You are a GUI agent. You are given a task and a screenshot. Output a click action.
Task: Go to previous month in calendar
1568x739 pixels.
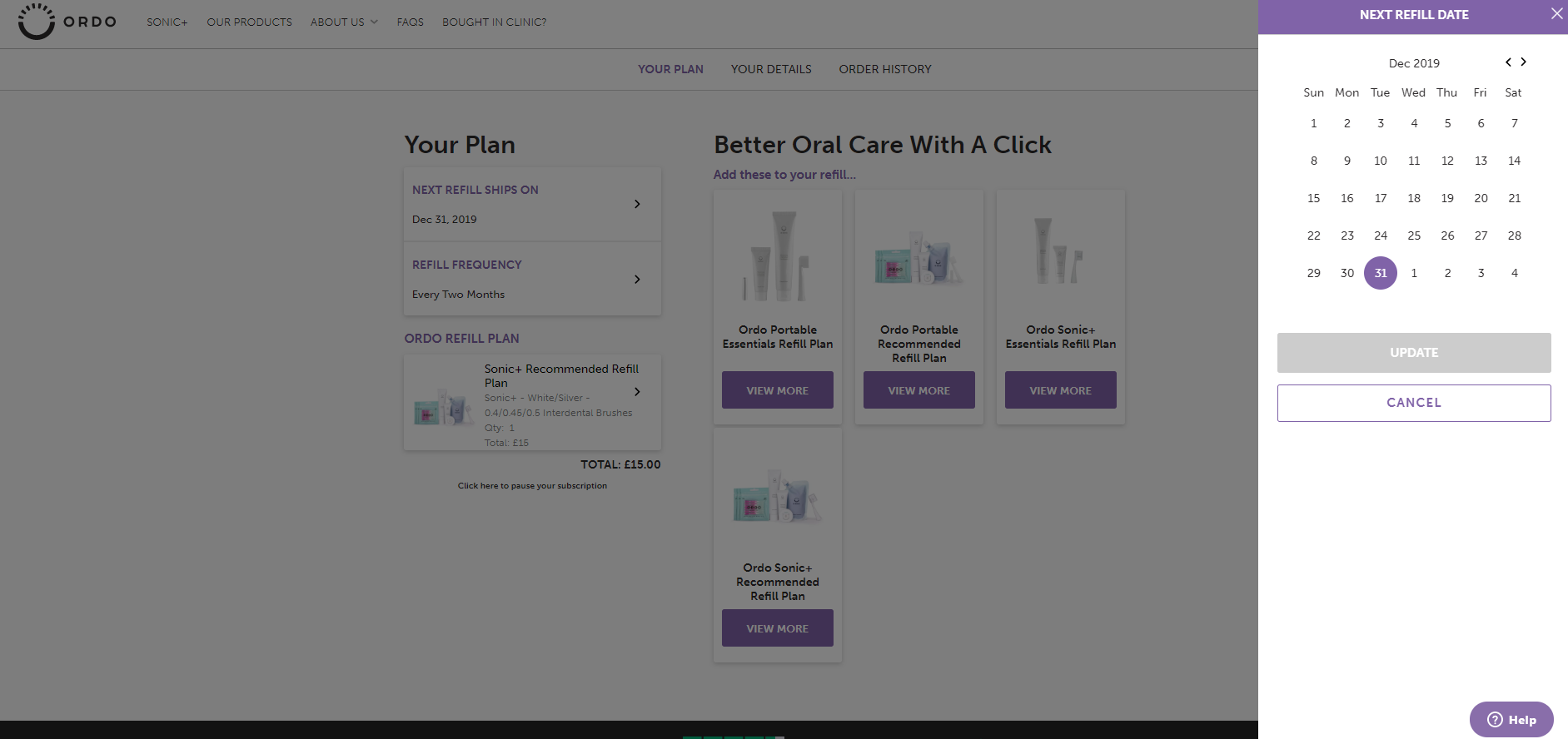pos(1508,62)
